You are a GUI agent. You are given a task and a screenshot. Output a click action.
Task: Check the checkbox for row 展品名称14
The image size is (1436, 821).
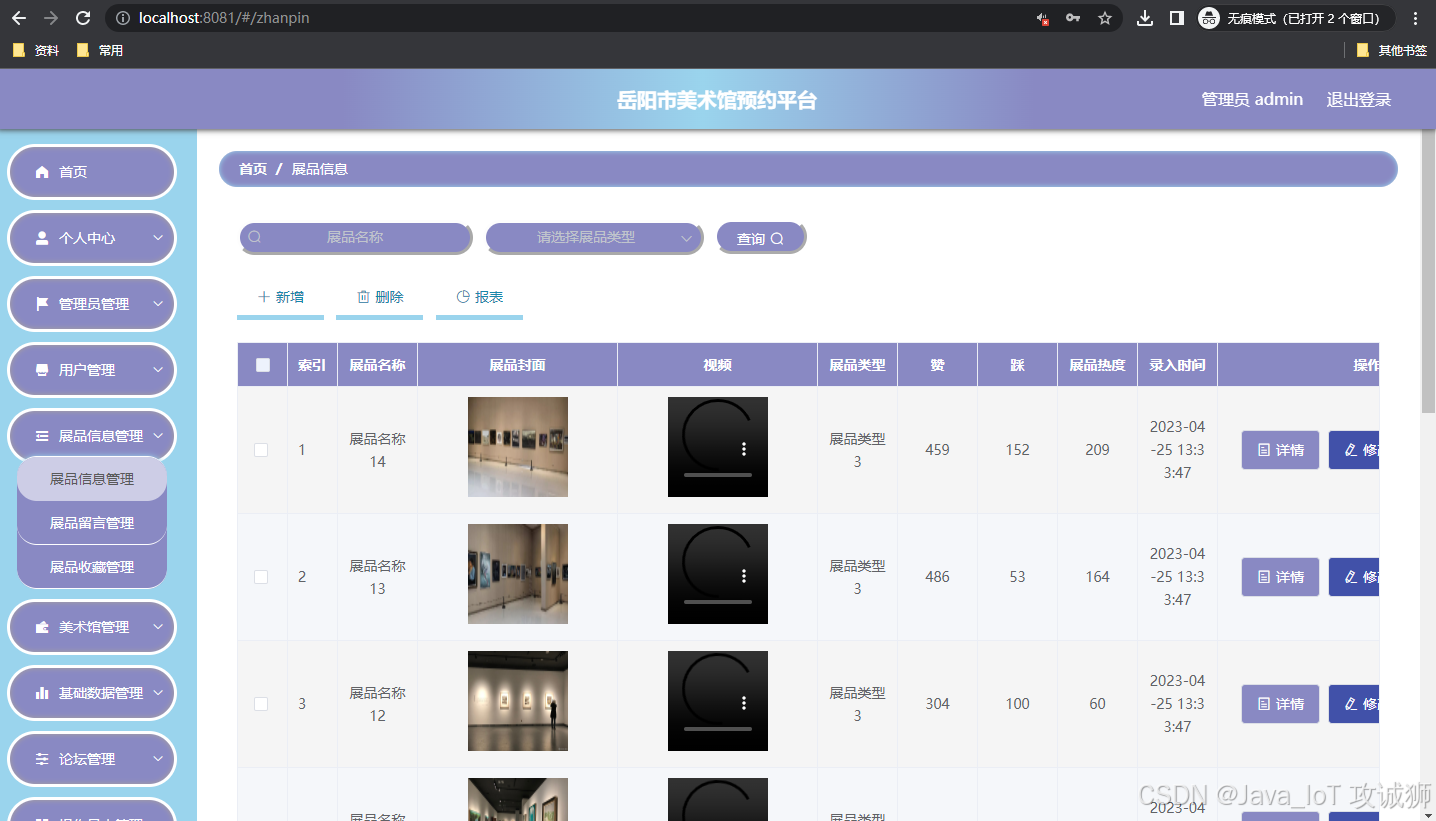[x=261, y=450]
